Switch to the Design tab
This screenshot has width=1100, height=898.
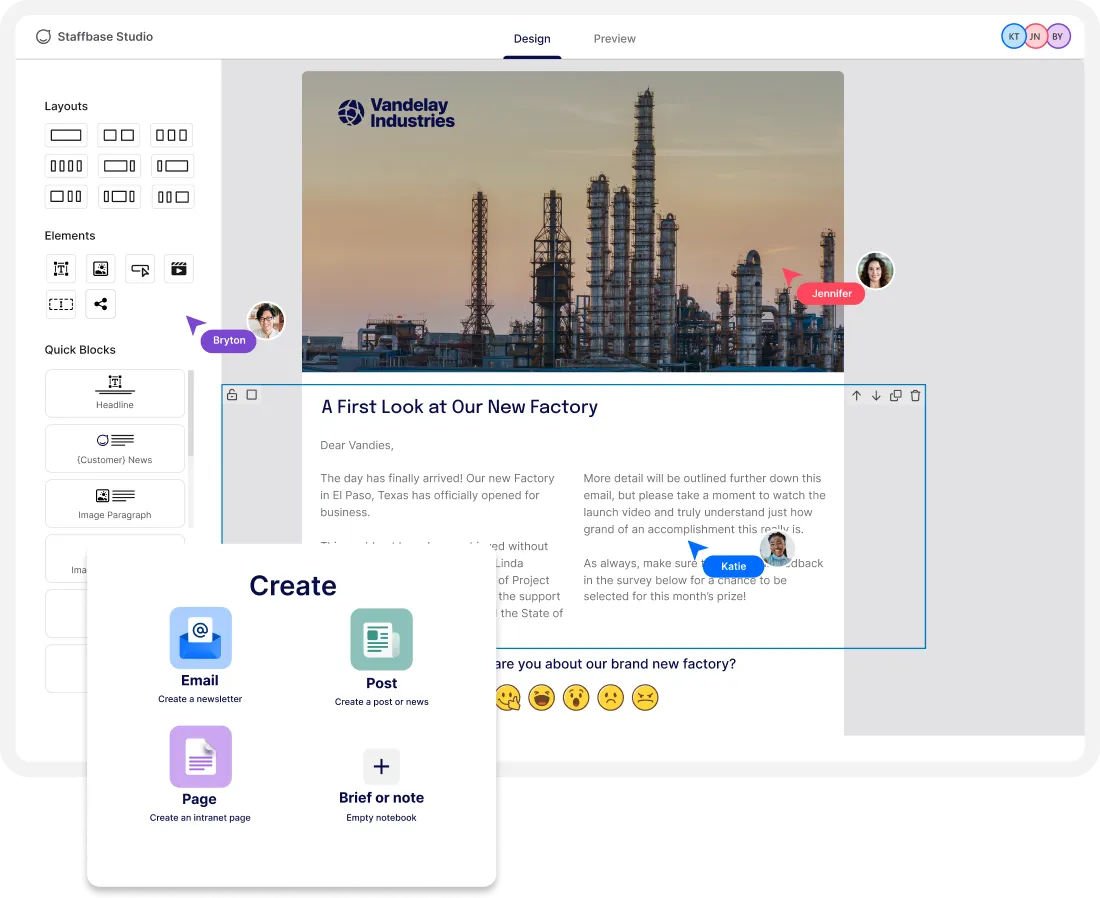[532, 38]
